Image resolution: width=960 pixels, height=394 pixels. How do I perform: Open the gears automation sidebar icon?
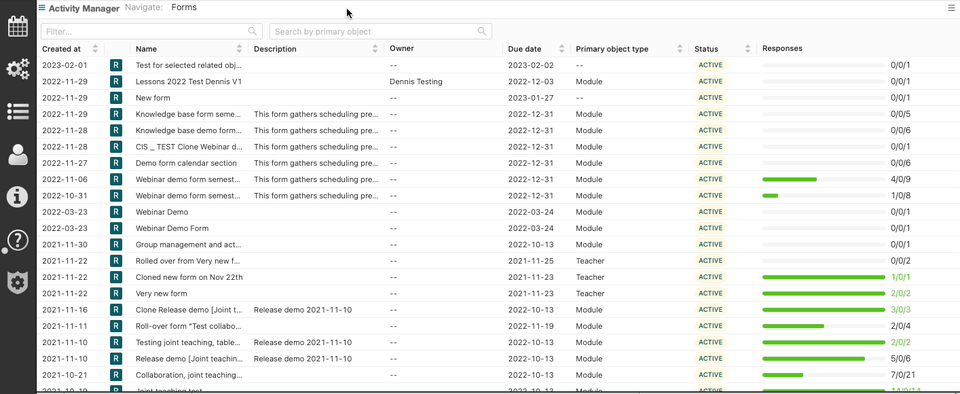(x=18, y=69)
